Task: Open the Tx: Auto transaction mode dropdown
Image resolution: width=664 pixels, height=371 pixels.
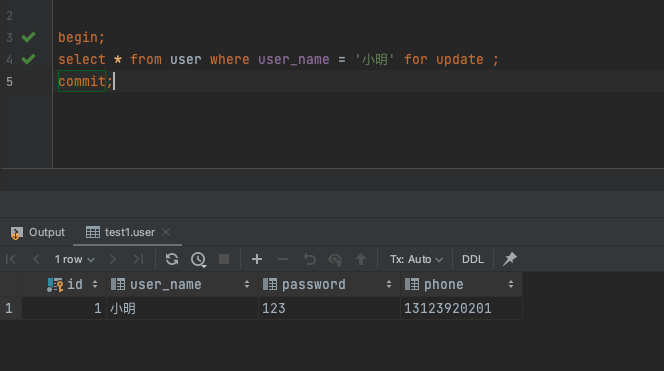Action: [x=416, y=259]
